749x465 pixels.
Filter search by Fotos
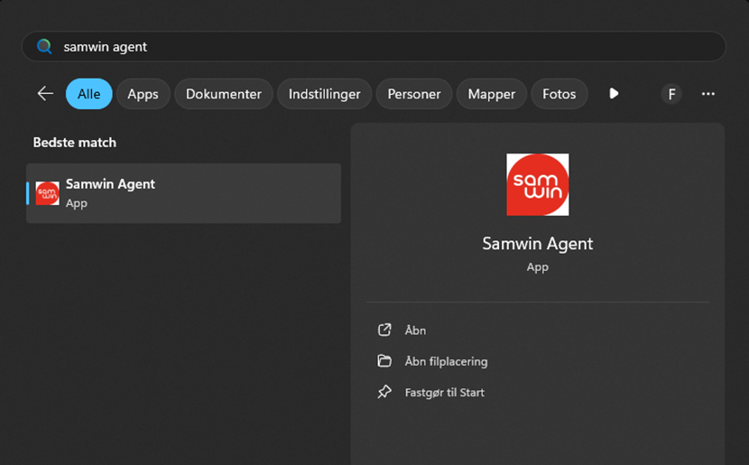pyautogui.click(x=559, y=94)
